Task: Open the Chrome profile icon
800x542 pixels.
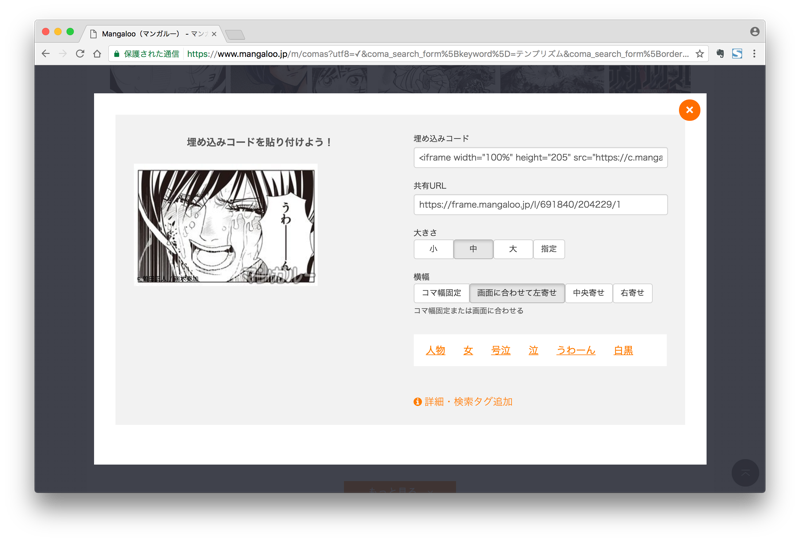Action: [754, 32]
